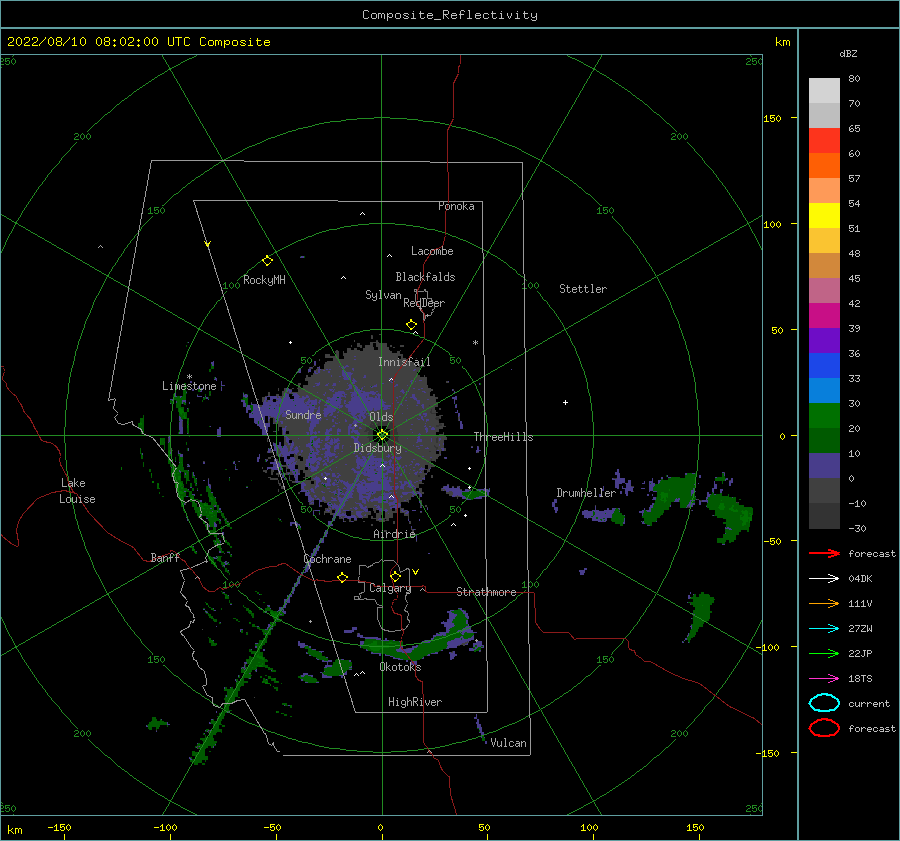Click the yellow diamond marker beside RockyMH

point(267,261)
